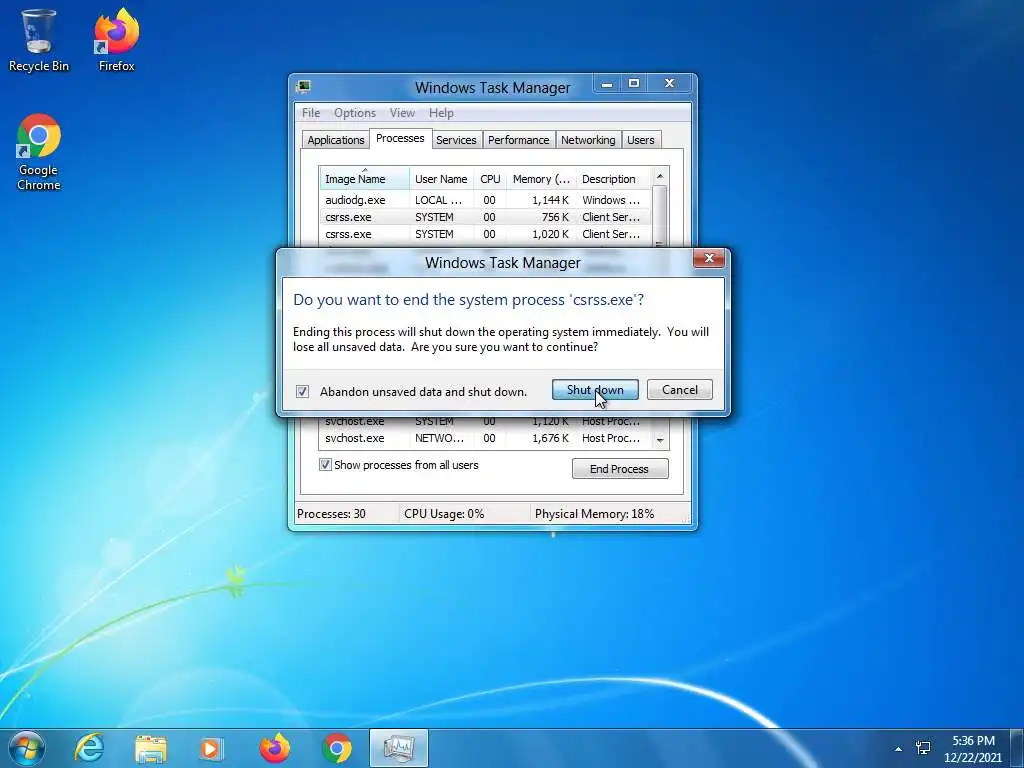Sort by CPU column header
Screen dimensions: 1024x768
pyautogui.click(x=490, y=178)
